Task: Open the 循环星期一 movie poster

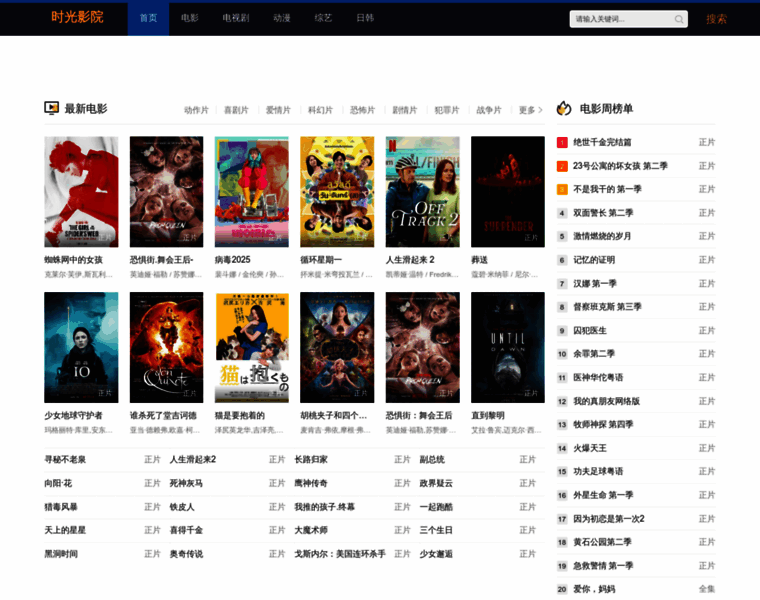Action: pyautogui.click(x=337, y=192)
